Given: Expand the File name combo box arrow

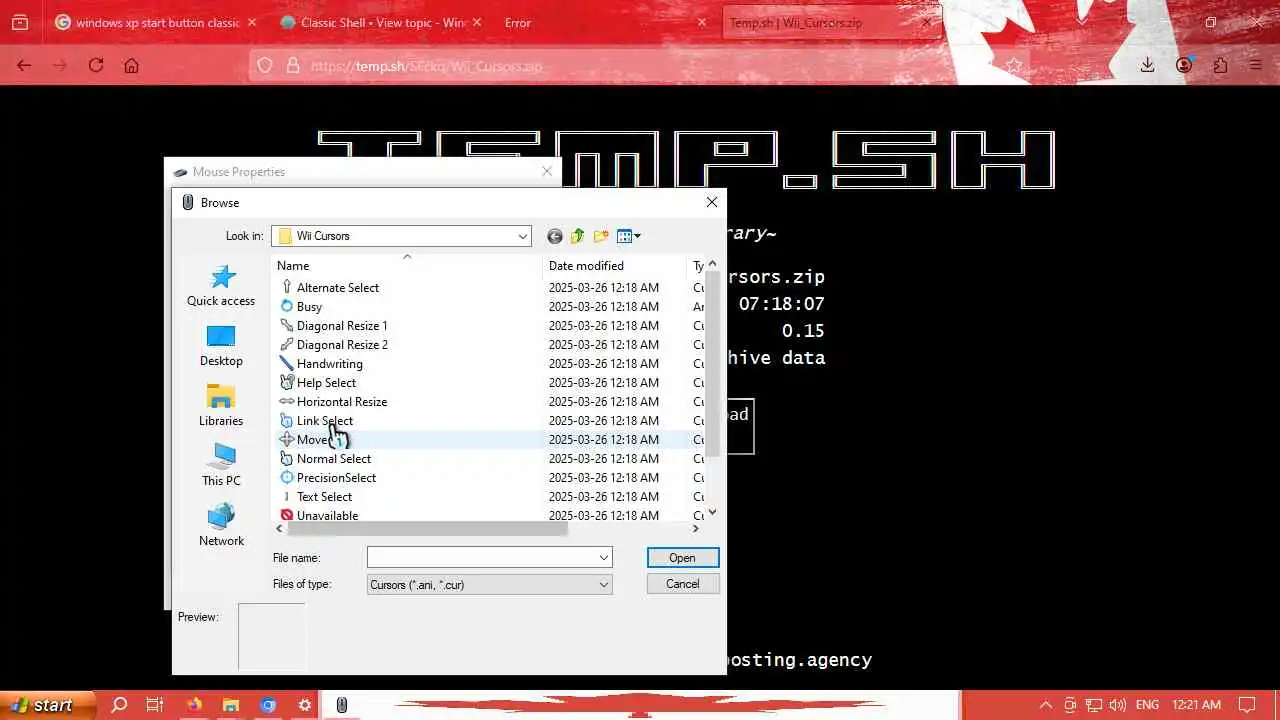Looking at the screenshot, I should [x=603, y=558].
